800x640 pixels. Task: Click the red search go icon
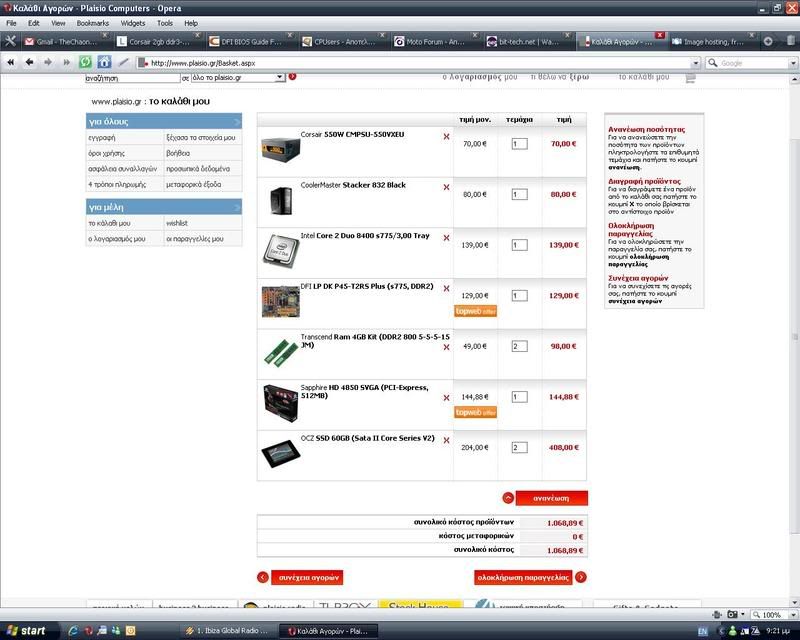pos(292,77)
